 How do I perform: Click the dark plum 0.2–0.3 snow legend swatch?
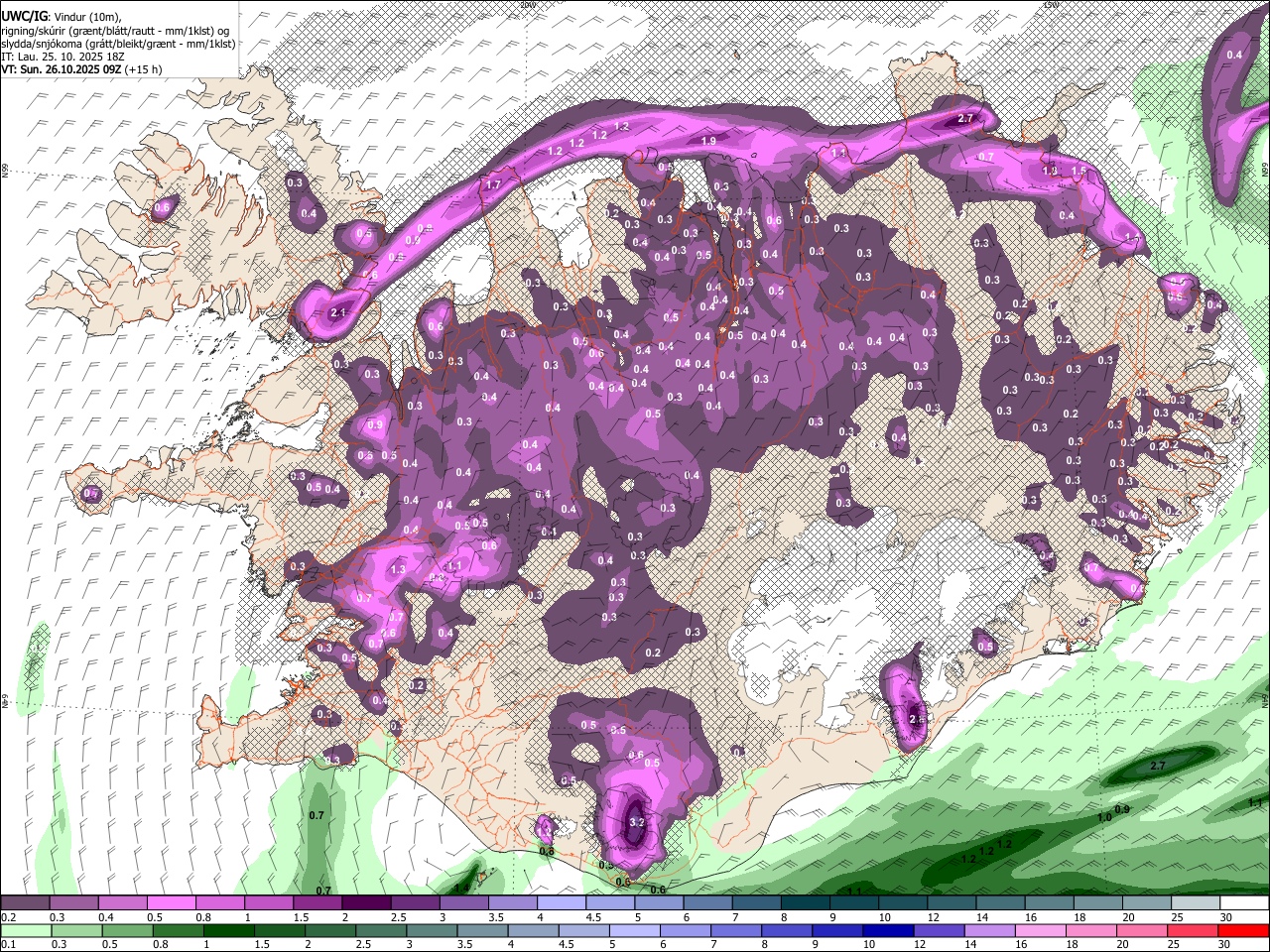point(25,903)
